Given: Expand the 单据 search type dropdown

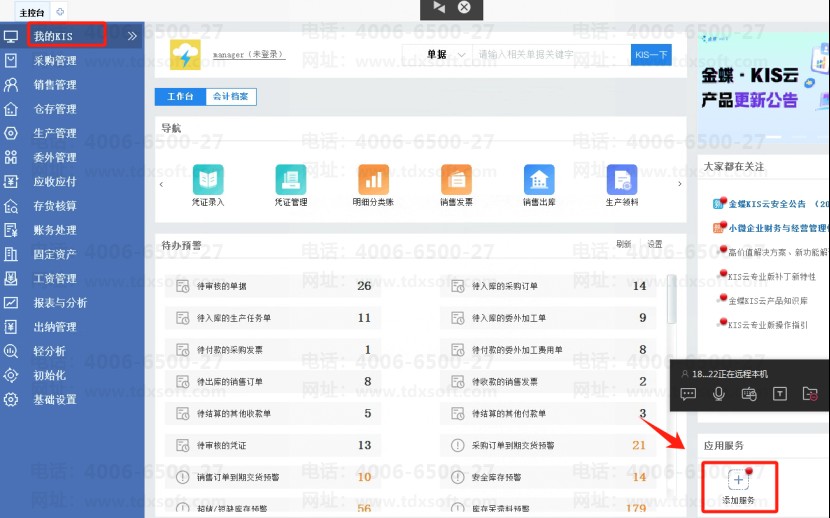Looking at the screenshot, I should pos(438,55).
